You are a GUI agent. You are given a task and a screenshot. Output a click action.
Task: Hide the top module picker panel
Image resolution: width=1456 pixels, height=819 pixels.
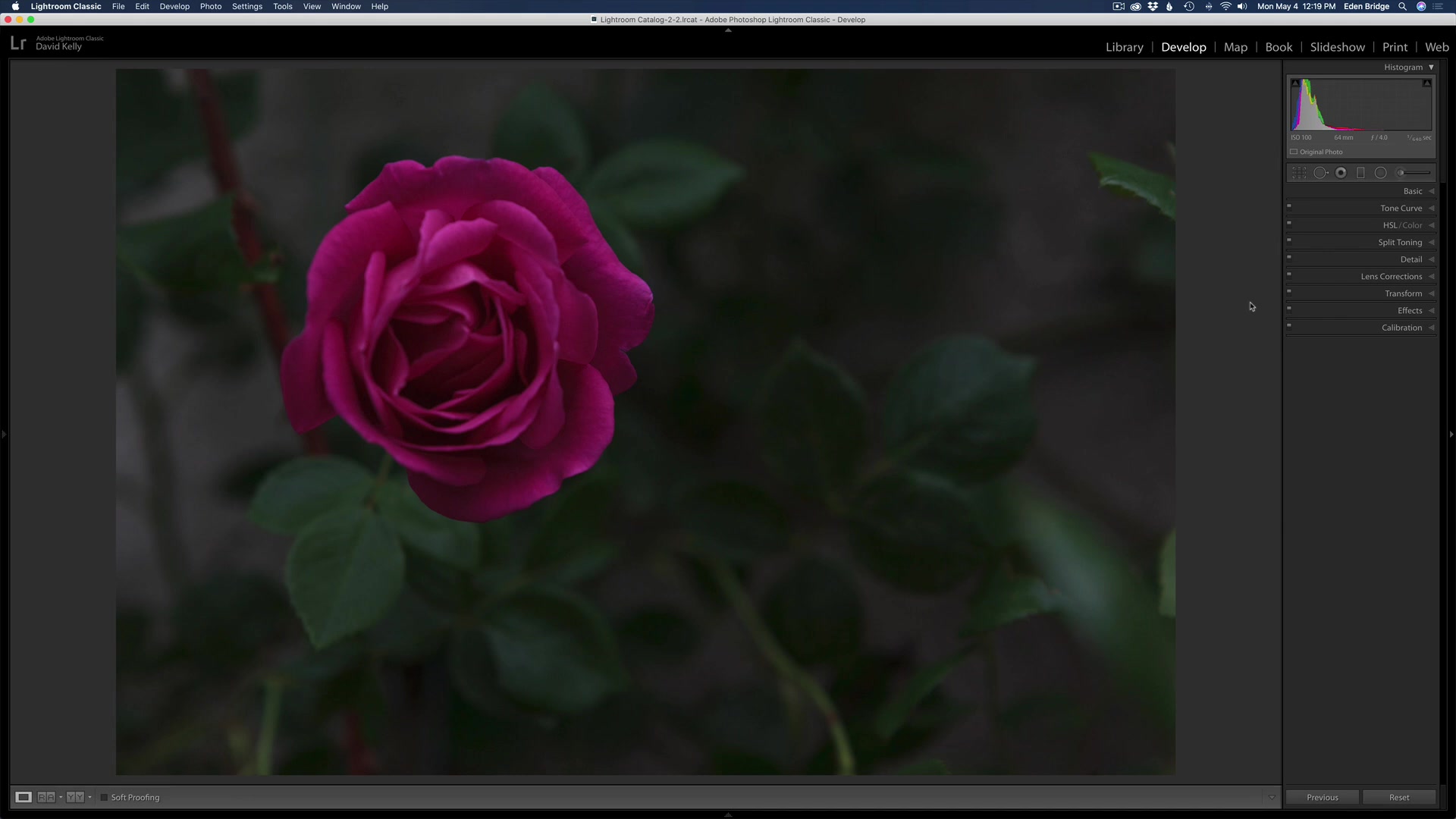pos(728,30)
